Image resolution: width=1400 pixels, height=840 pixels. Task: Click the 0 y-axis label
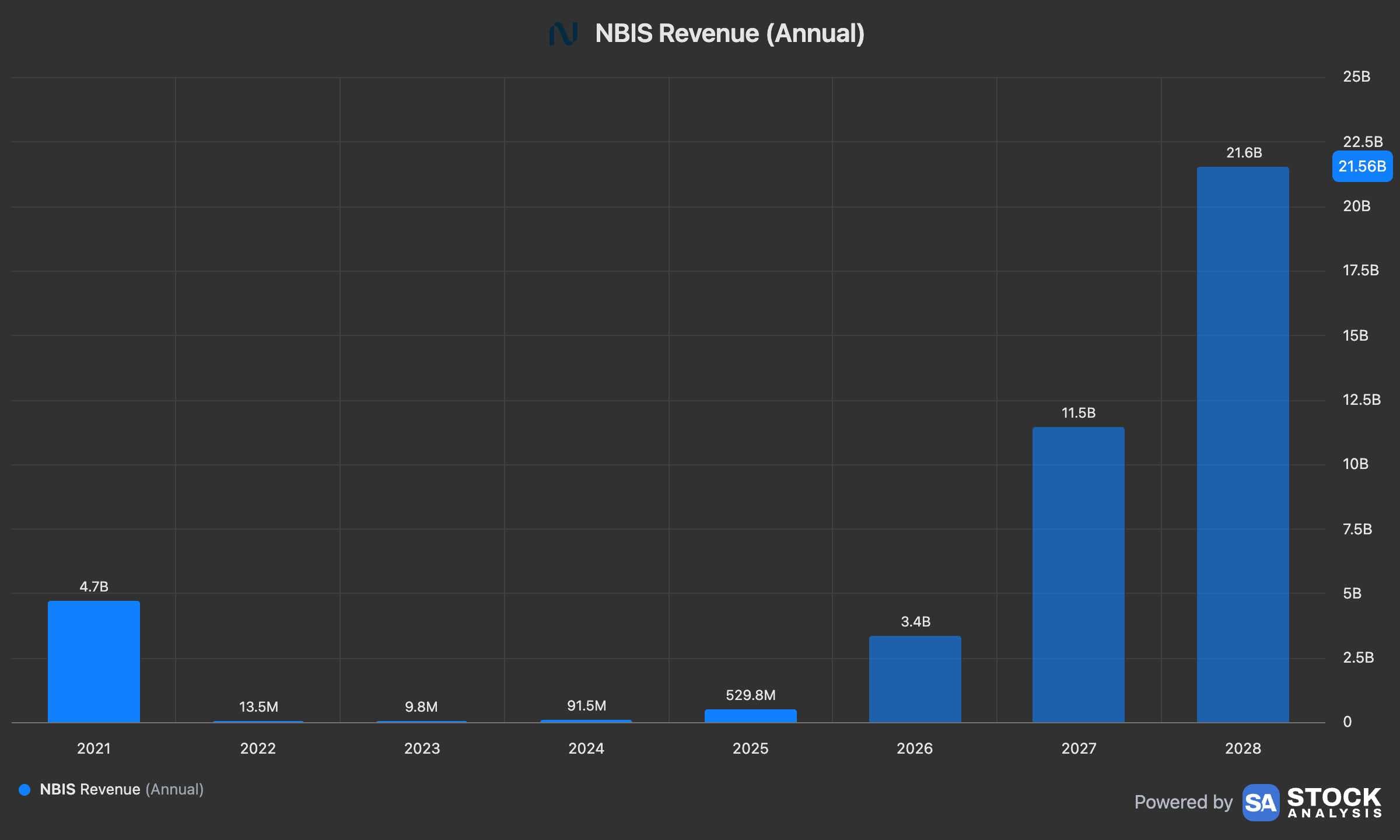click(1347, 722)
